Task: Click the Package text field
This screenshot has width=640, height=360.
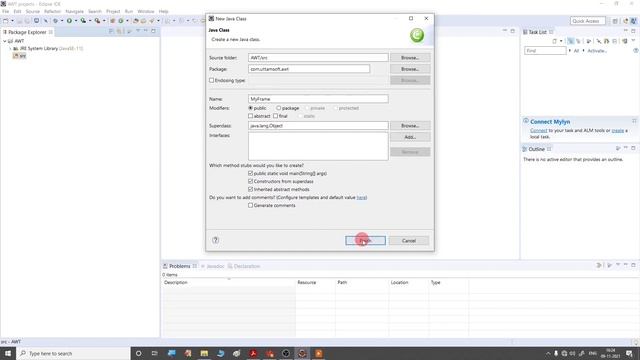Action: [x=309, y=69]
